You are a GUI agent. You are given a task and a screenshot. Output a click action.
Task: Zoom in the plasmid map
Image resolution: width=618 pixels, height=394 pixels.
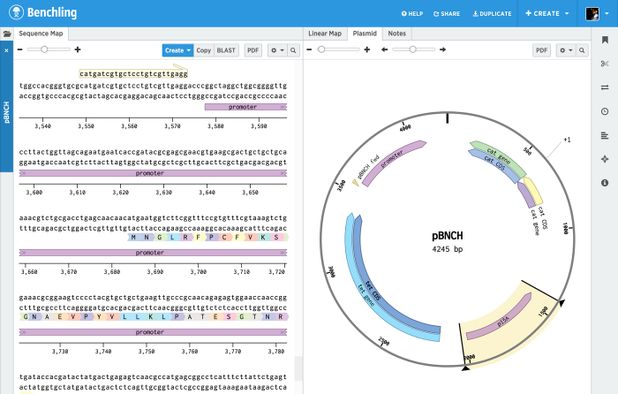coord(367,50)
